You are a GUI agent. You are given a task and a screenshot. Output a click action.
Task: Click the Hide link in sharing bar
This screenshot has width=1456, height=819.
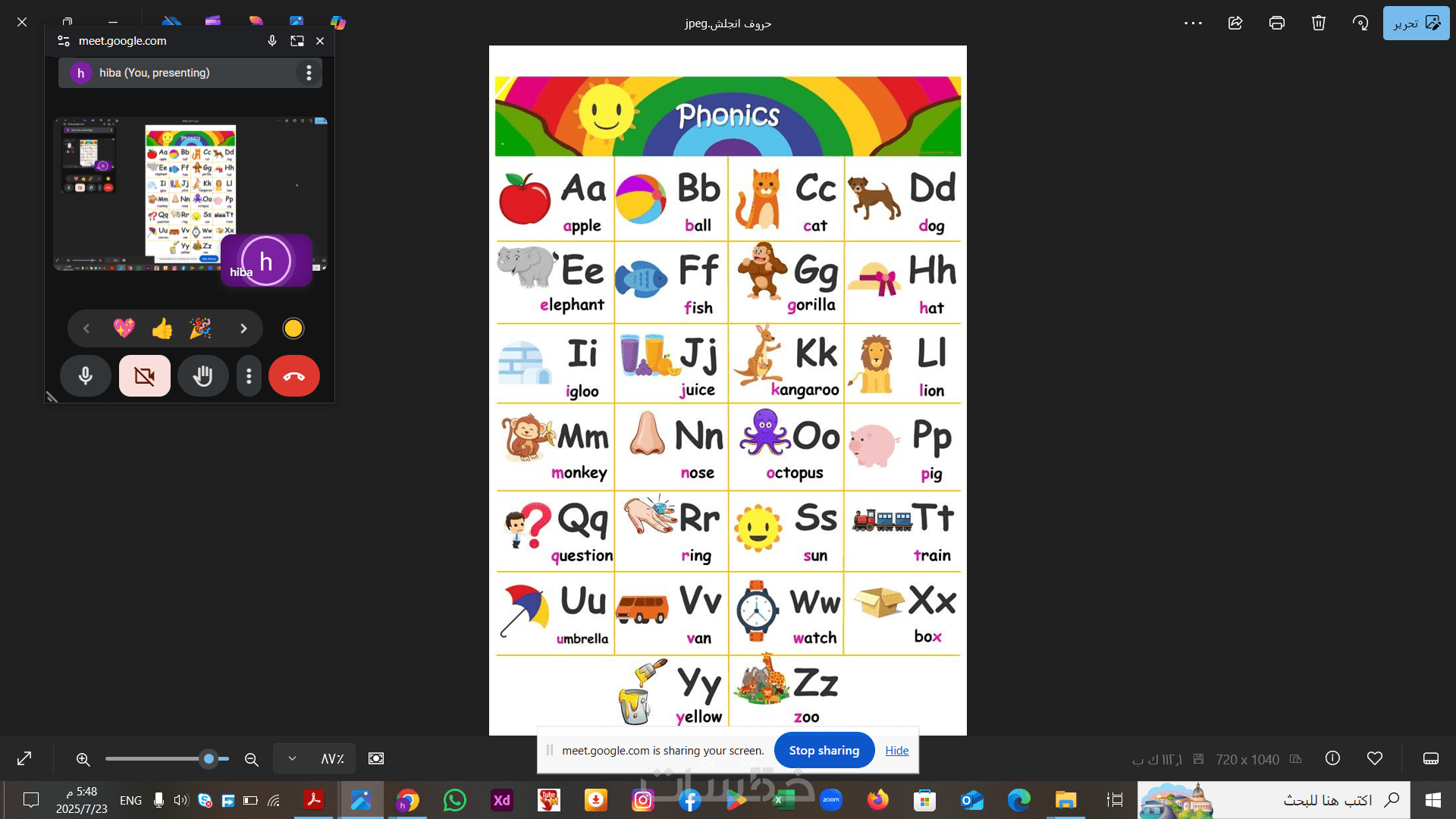click(896, 750)
